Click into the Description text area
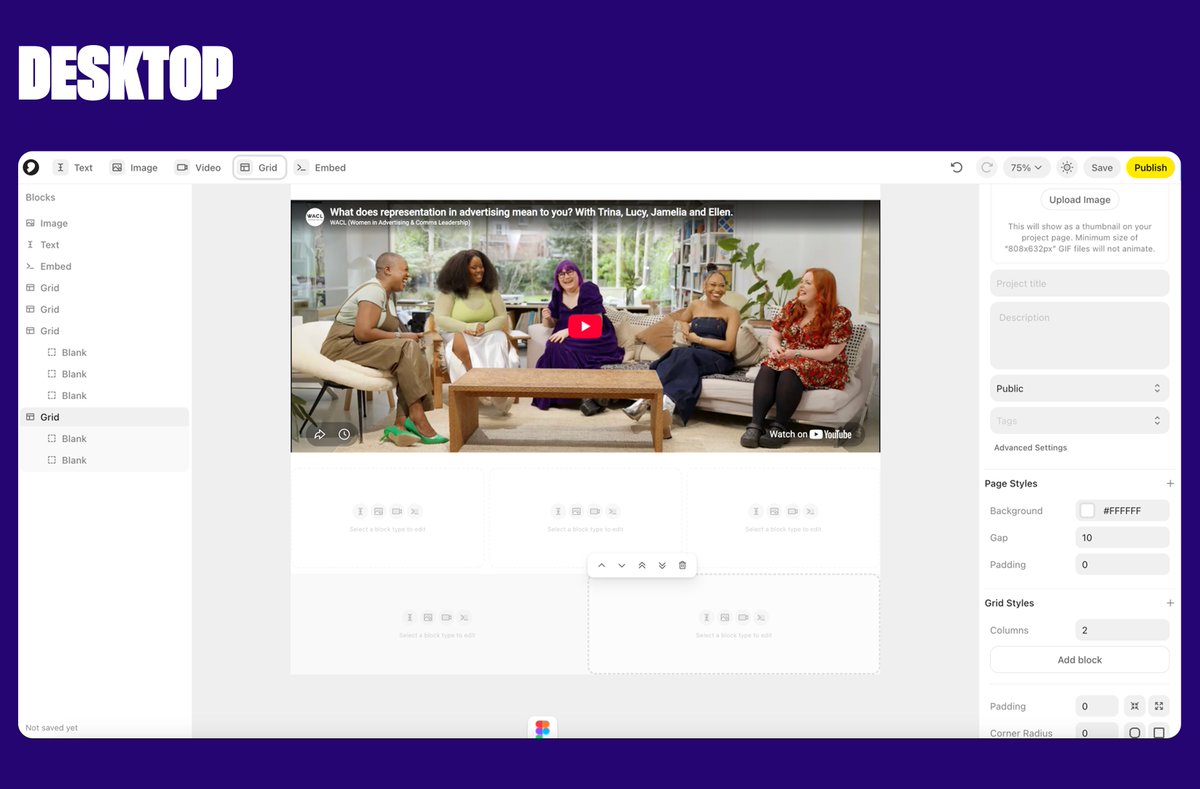This screenshot has height=789, width=1200. pyautogui.click(x=1080, y=336)
